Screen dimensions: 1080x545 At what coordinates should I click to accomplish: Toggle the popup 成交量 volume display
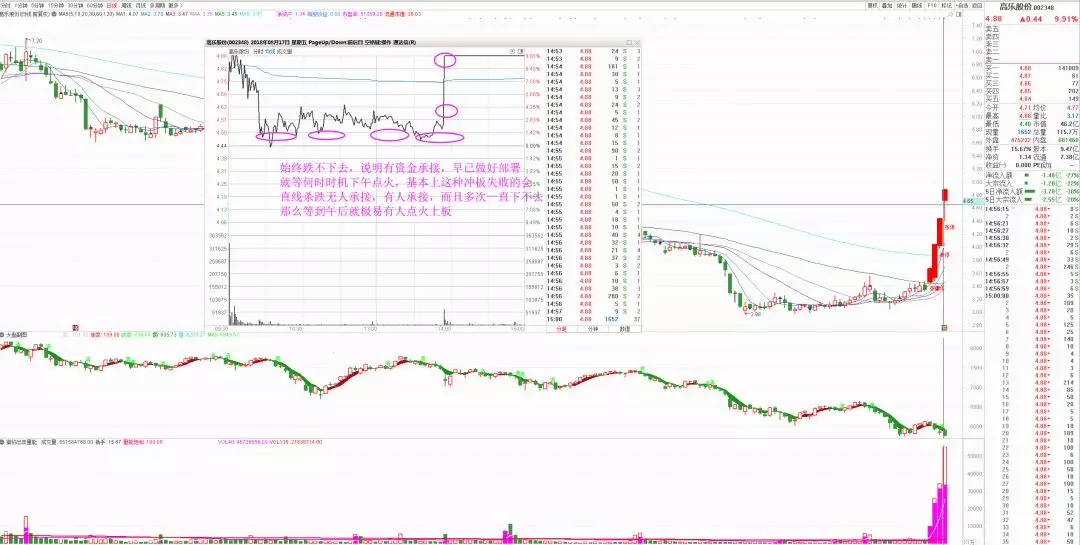[x=284, y=51]
